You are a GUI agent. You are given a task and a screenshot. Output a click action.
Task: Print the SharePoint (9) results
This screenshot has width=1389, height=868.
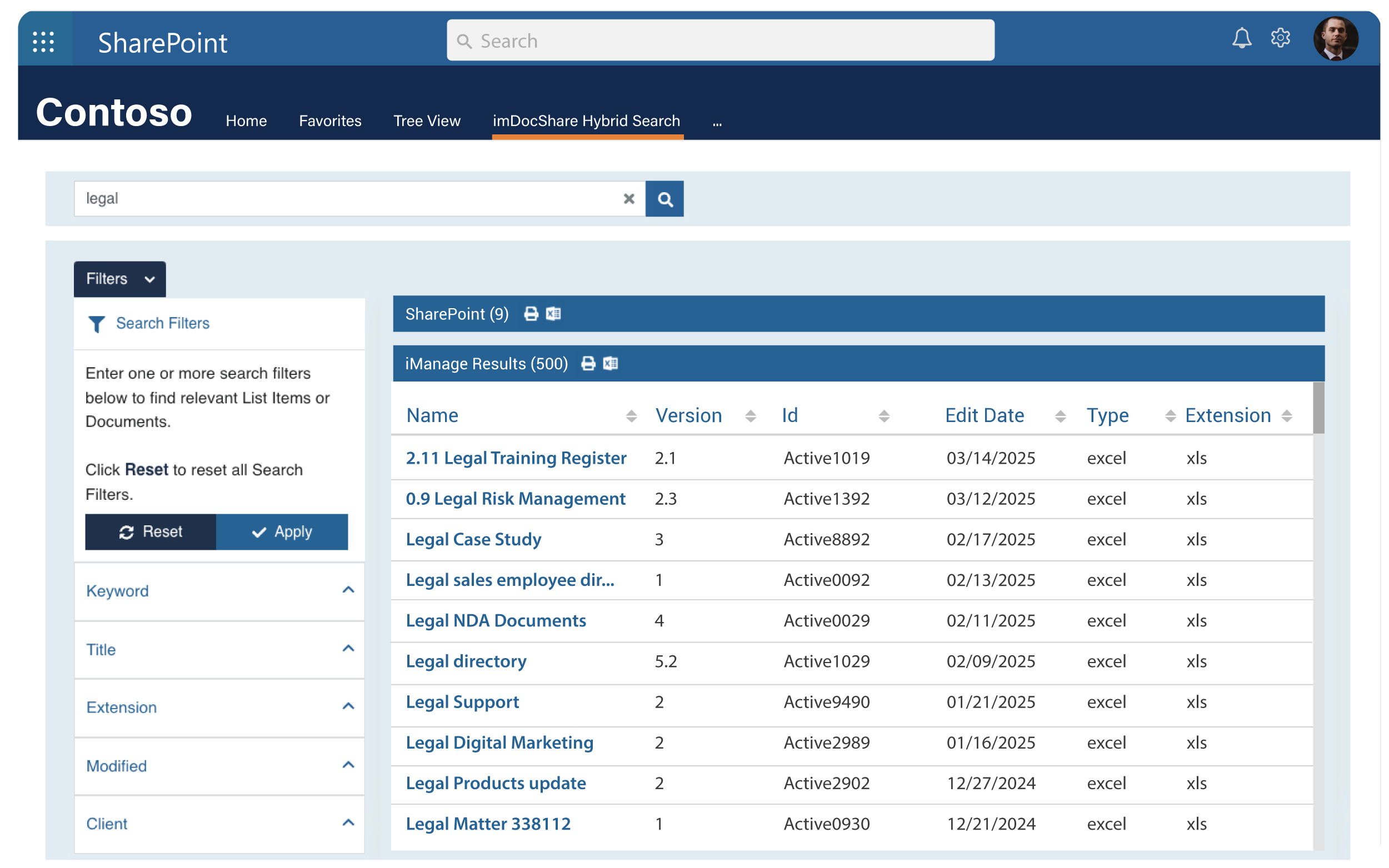tap(531, 313)
